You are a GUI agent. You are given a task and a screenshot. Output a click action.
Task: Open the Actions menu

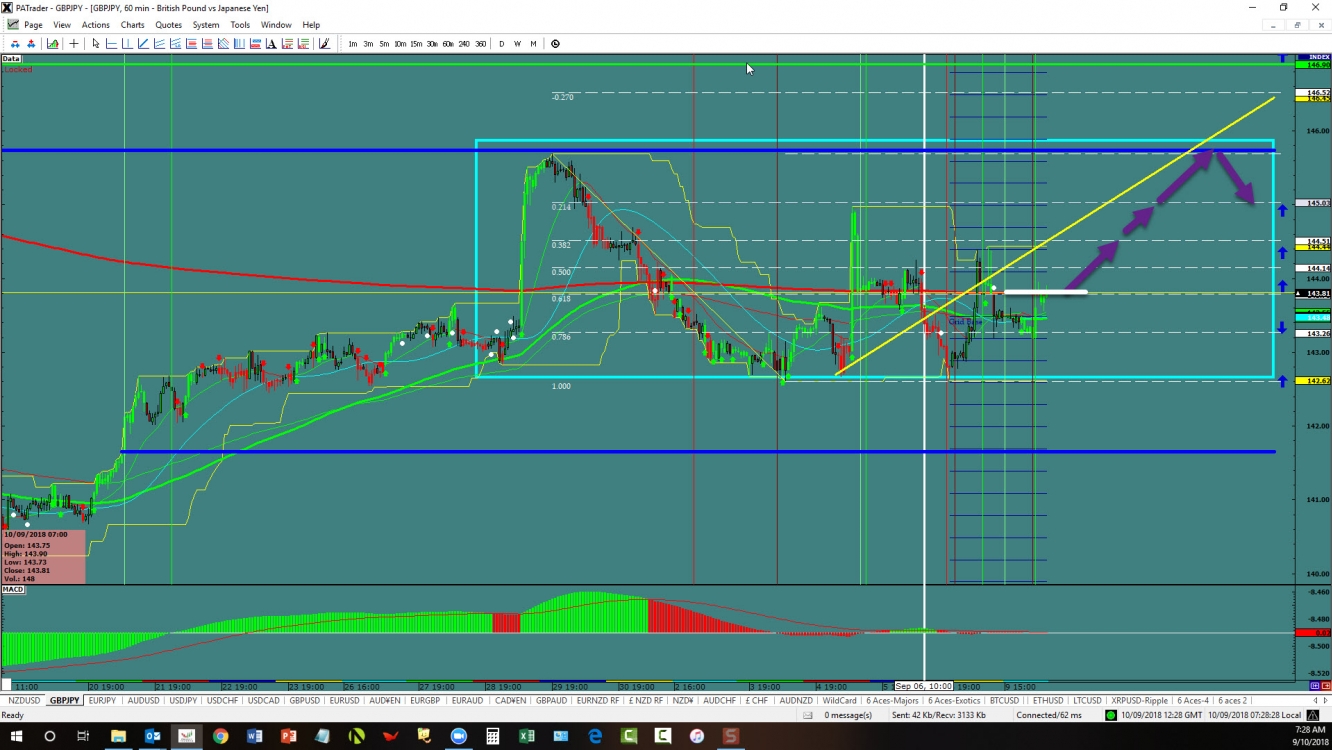pyautogui.click(x=96, y=25)
